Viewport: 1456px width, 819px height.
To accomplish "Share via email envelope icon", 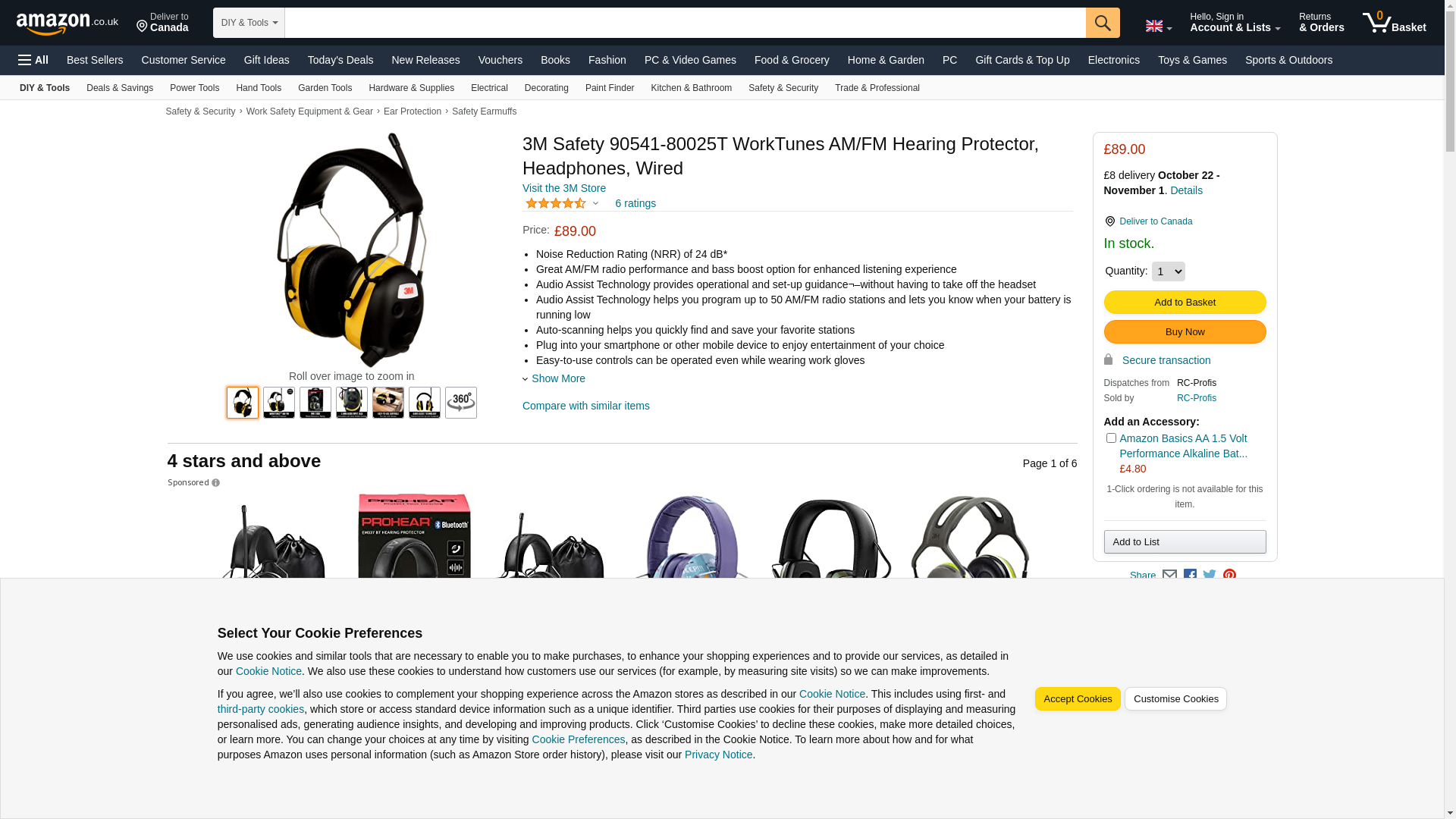I will click(1170, 576).
